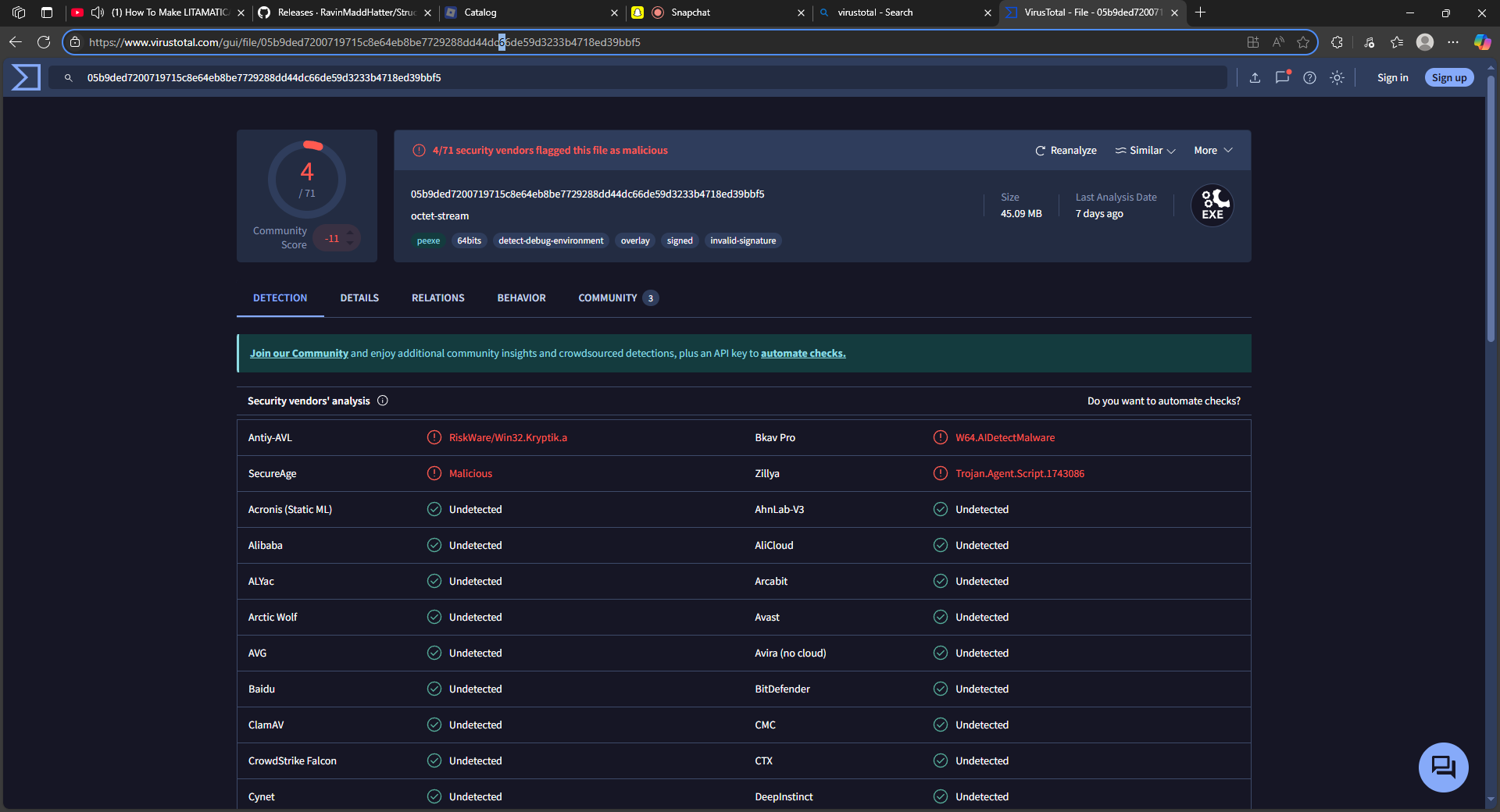
Task: Click the search magnifier icon in VirusTotal bar
Action: coord(69,78)
